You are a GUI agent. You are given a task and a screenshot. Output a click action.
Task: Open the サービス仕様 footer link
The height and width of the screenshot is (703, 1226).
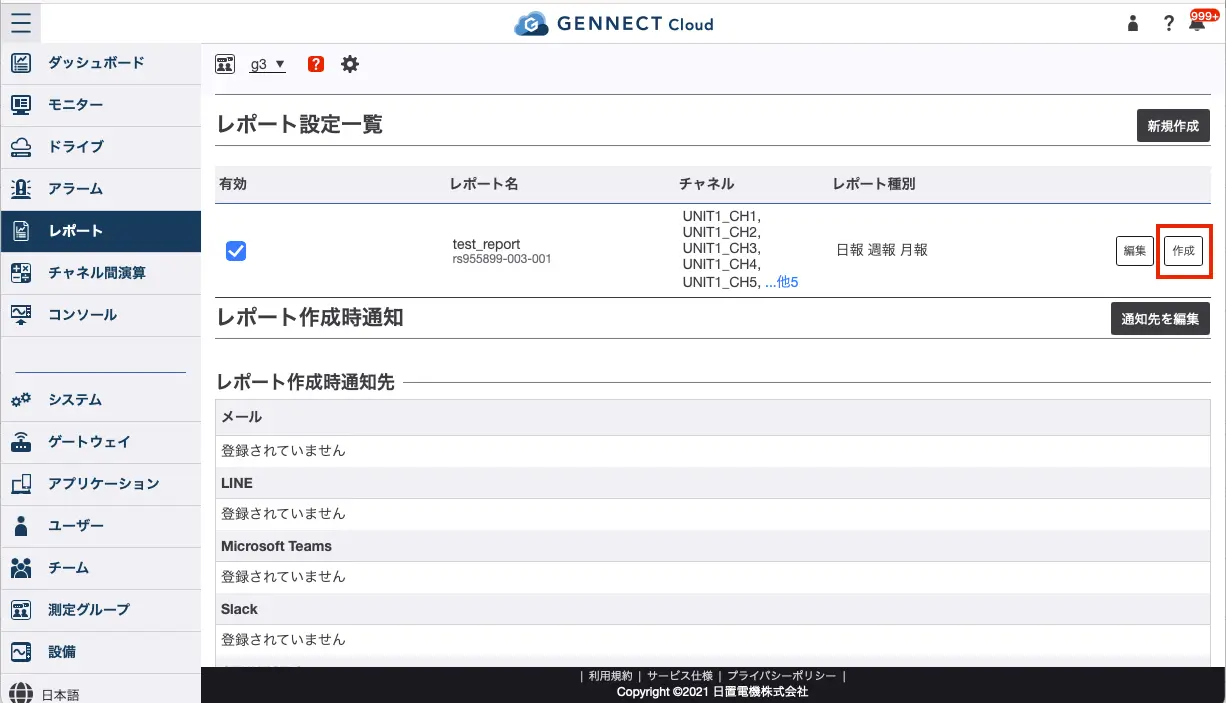(x=679, y=676)
